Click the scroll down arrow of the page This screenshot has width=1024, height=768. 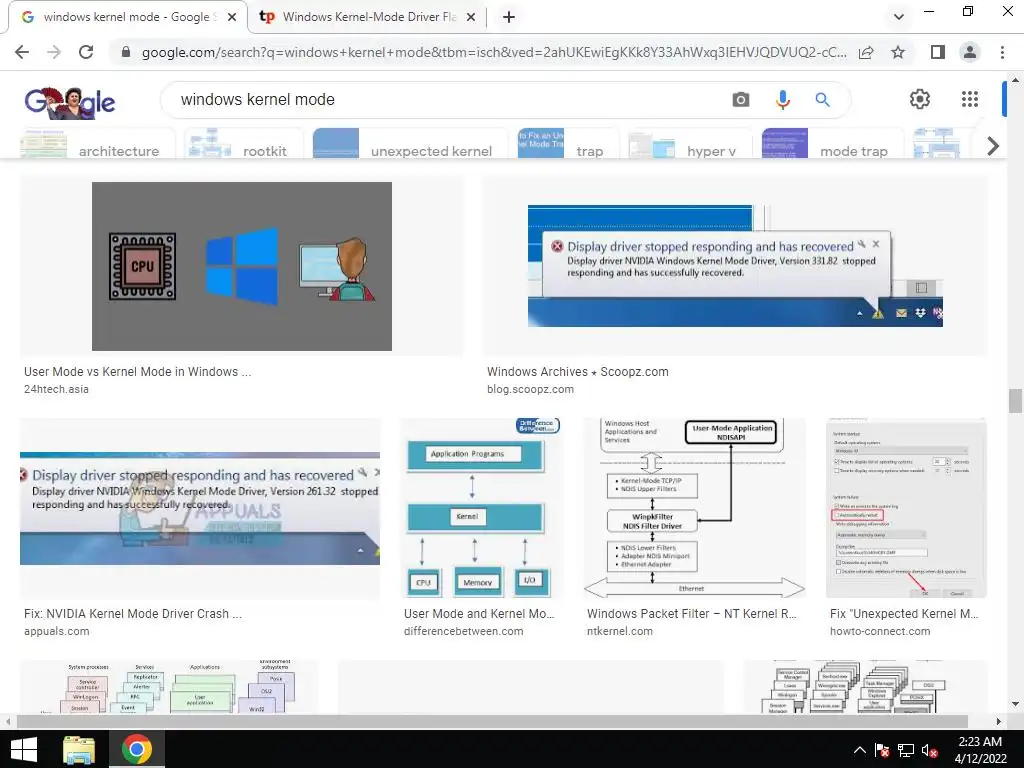tap(1015, 704)
